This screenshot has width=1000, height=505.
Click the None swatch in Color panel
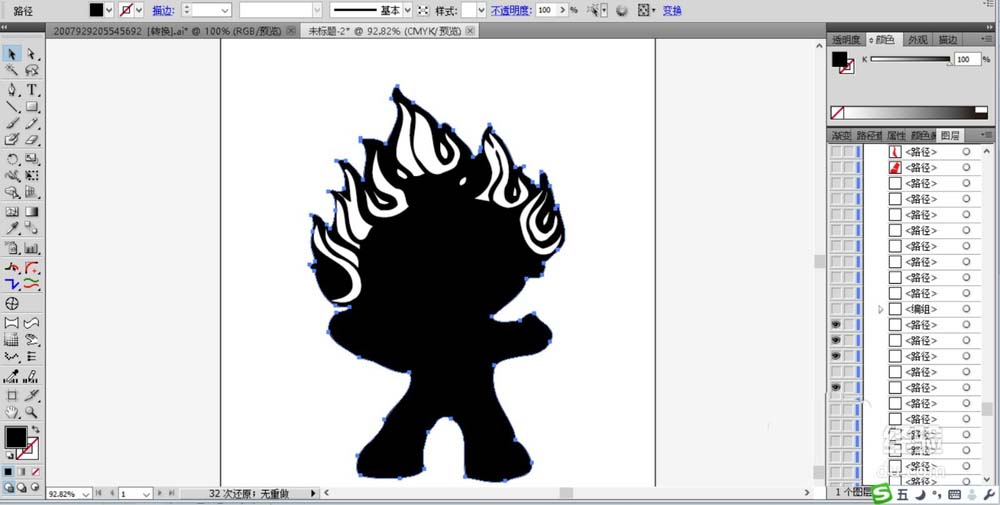click(x=837, y=113)
